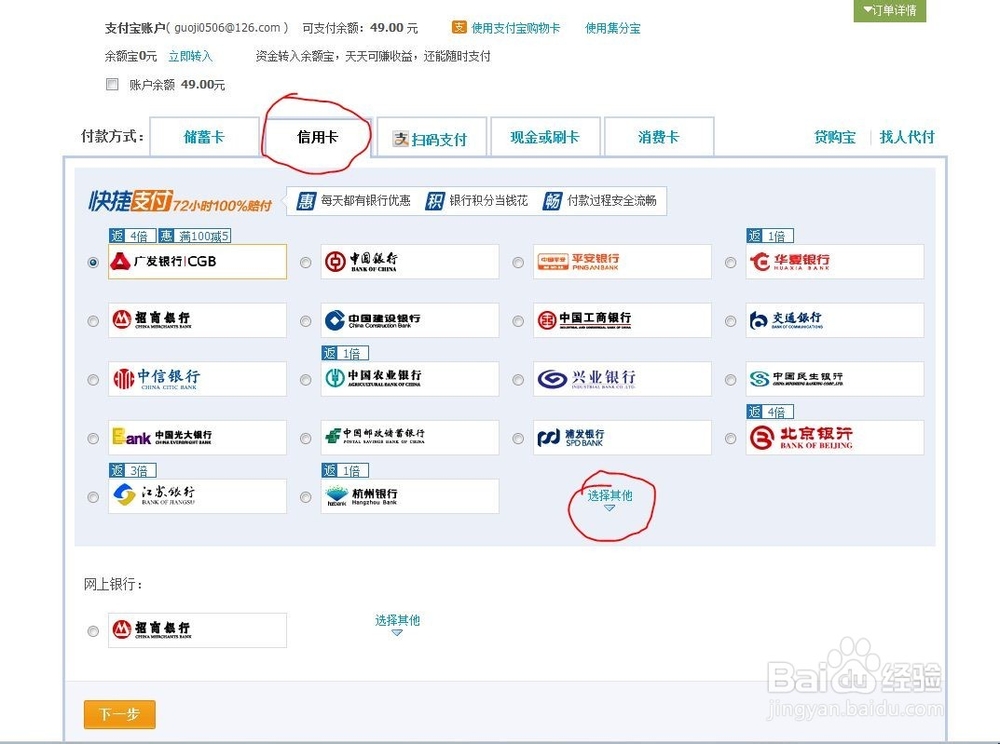Select the 兴业银行 radio button
This screenshot has height=744, width=1000.
(x=518, y=380)
